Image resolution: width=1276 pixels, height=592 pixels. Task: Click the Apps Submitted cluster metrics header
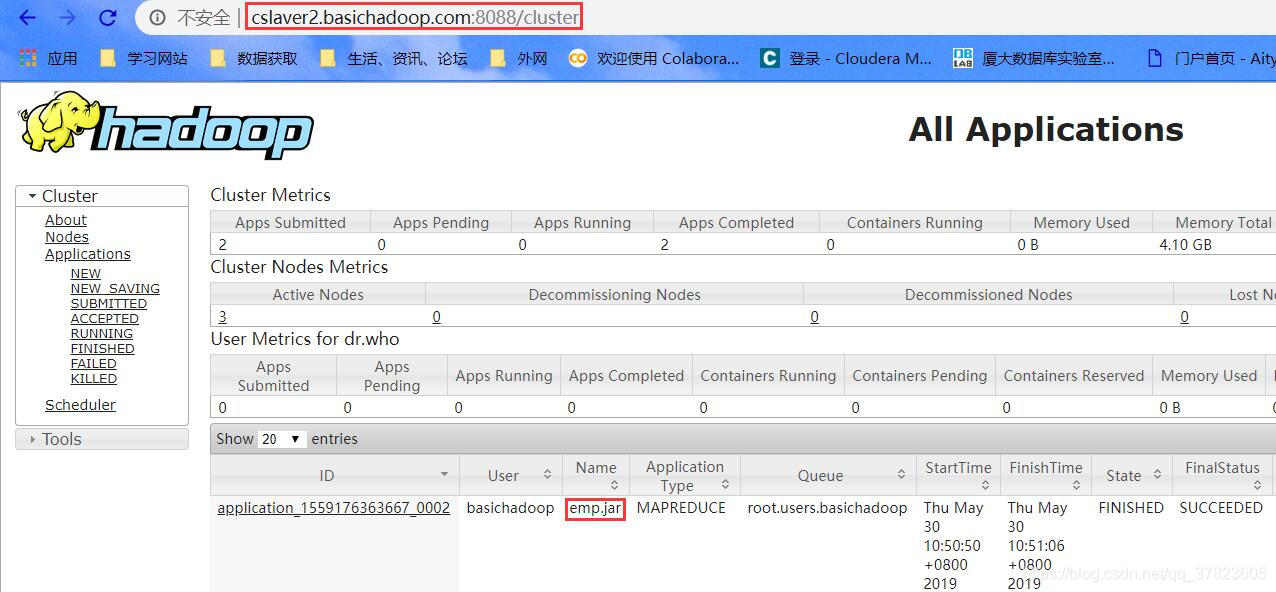pyautogui.click(x=290, y=222)
